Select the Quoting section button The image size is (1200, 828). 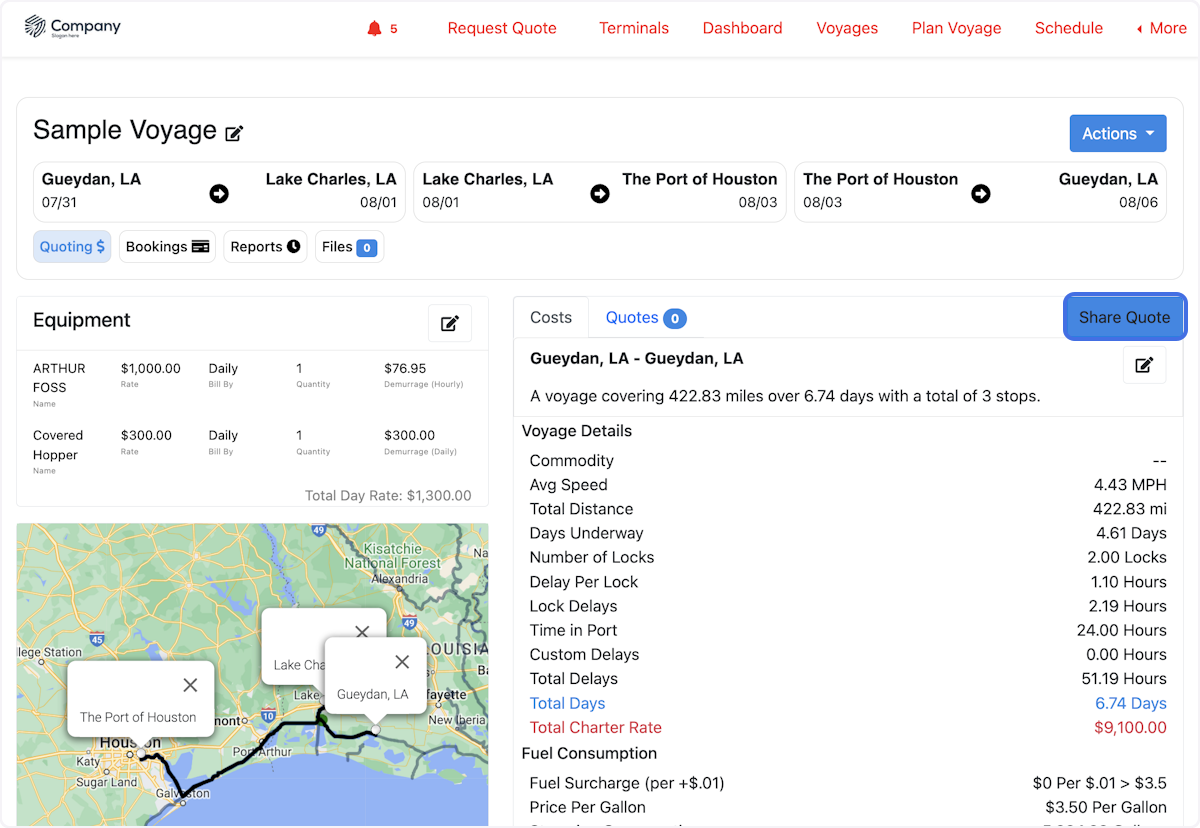[72, 247]
